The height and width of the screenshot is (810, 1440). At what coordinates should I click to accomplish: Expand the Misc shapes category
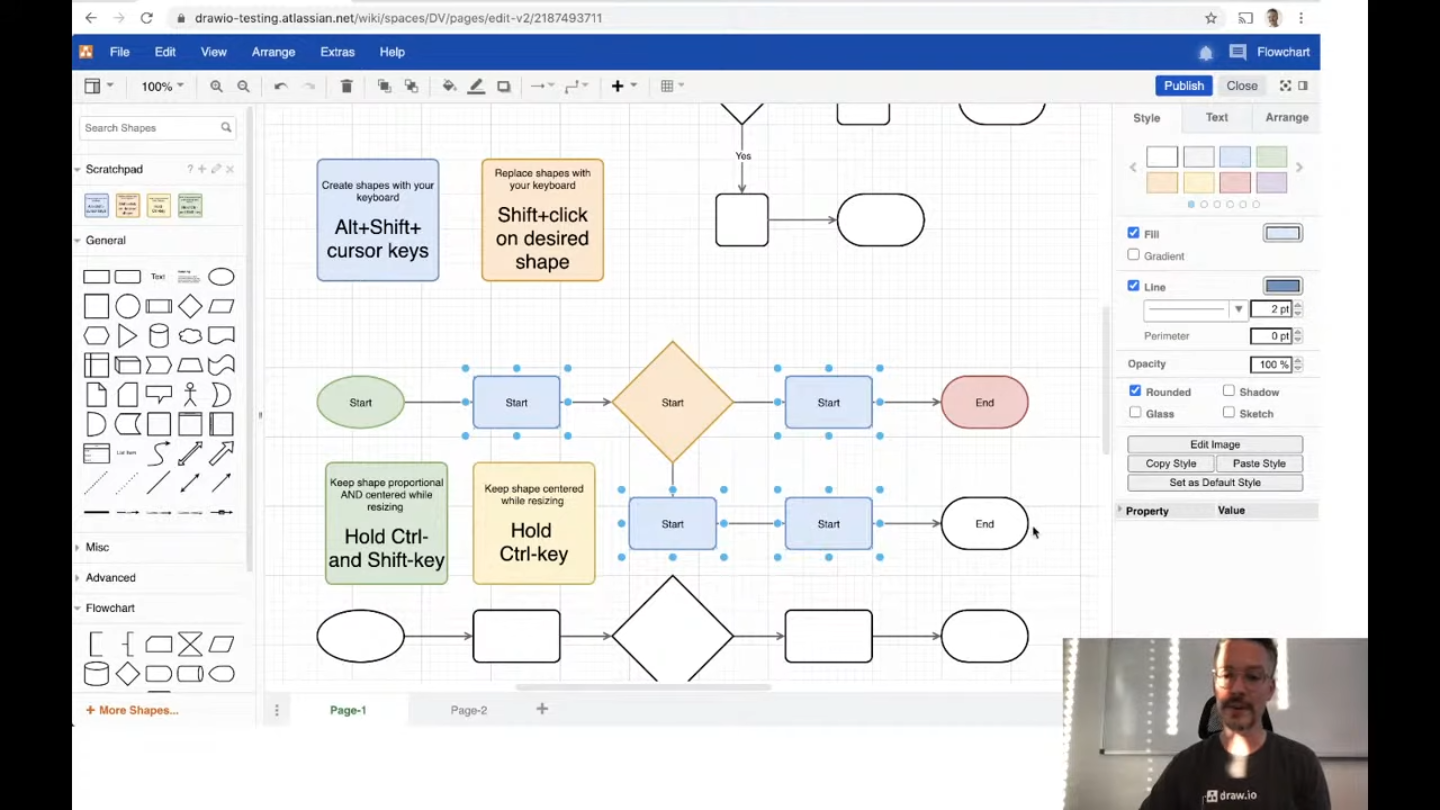coord(97,547)
